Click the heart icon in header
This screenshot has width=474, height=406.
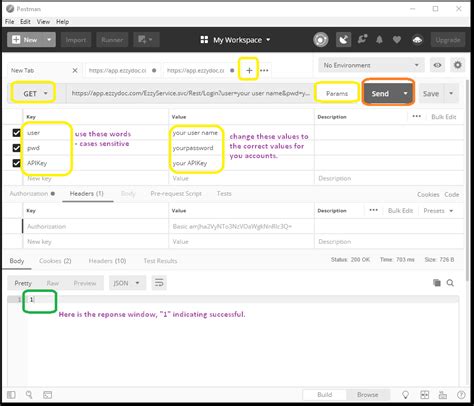(397, 40)
